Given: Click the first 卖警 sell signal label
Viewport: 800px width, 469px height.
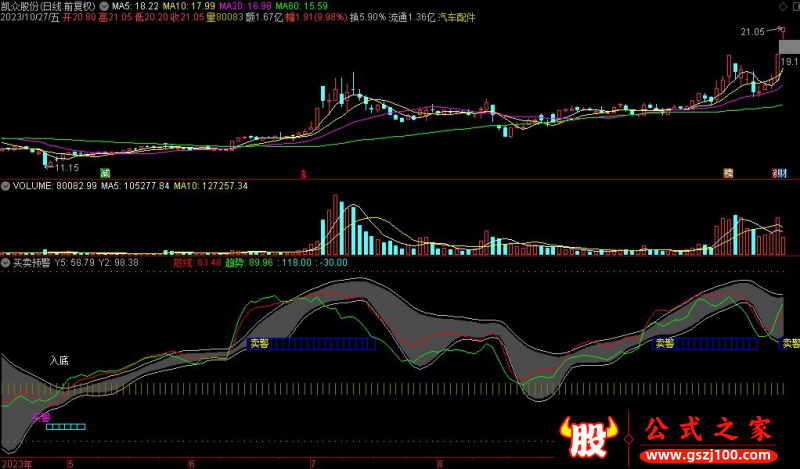Looking at the screenshot, I should click(260, 343).
